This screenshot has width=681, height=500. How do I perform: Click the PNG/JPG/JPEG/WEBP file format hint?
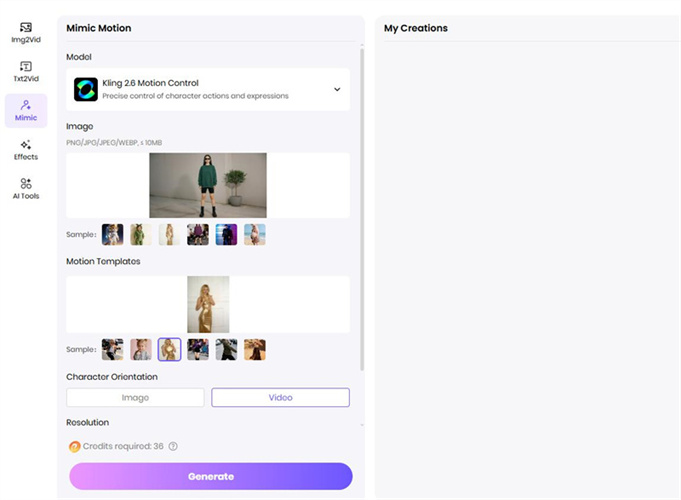(x=114, y=143)
